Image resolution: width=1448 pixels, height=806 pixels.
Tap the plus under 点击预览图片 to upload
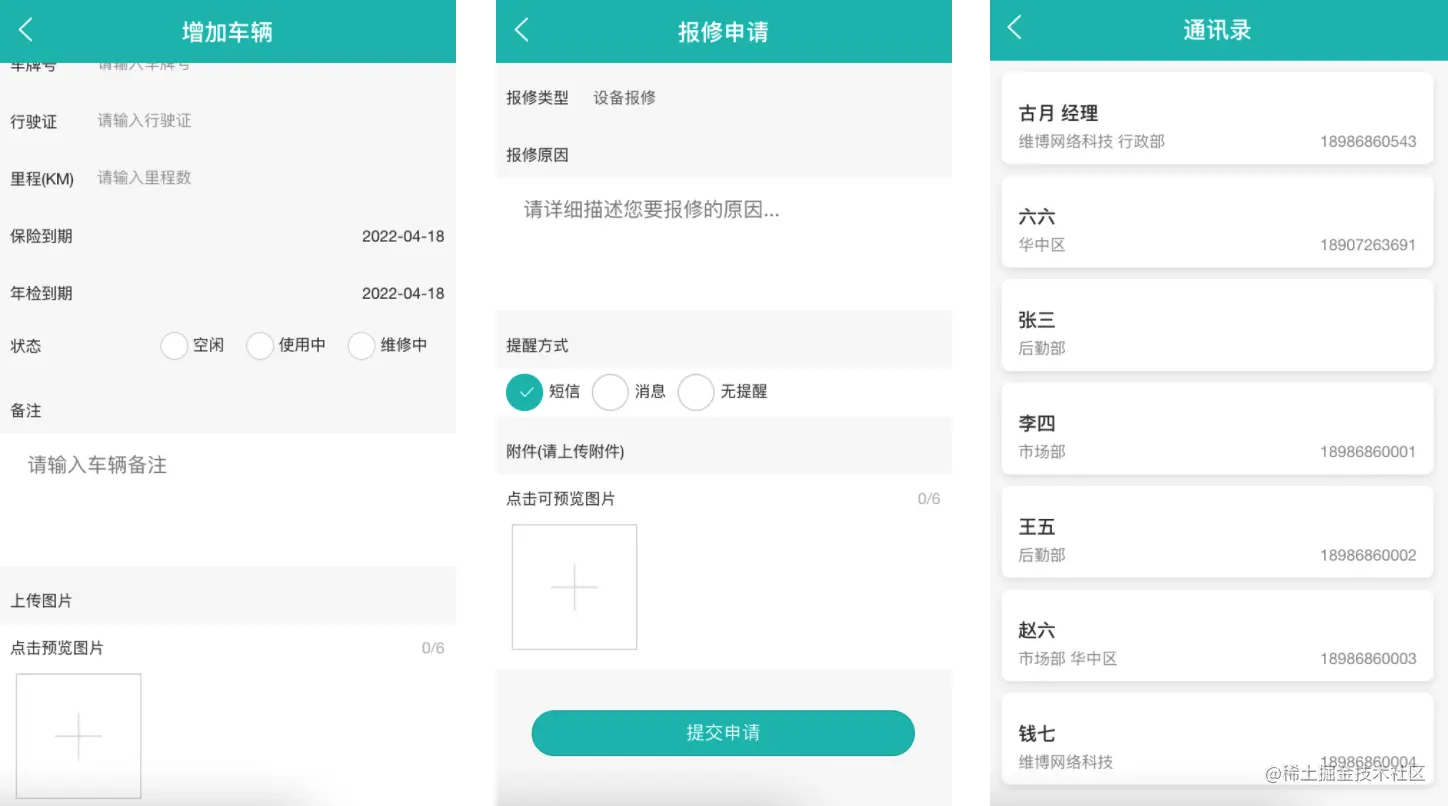[x=78, y=736]
